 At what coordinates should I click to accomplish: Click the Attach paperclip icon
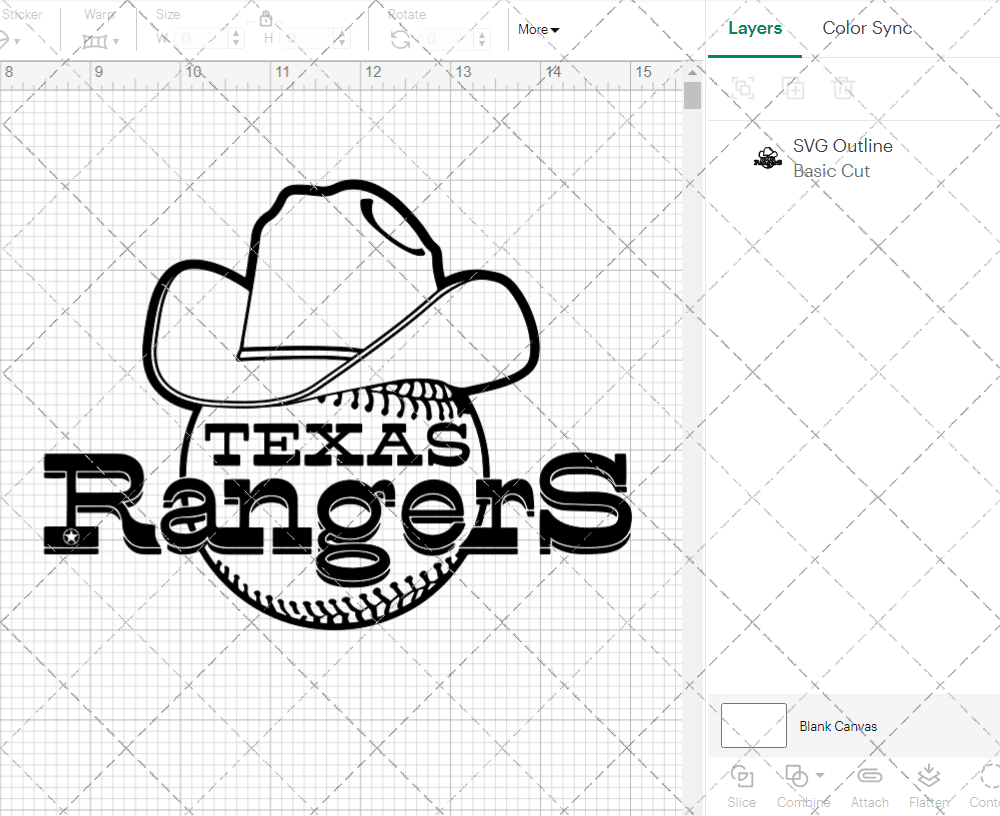click(870, 776)
